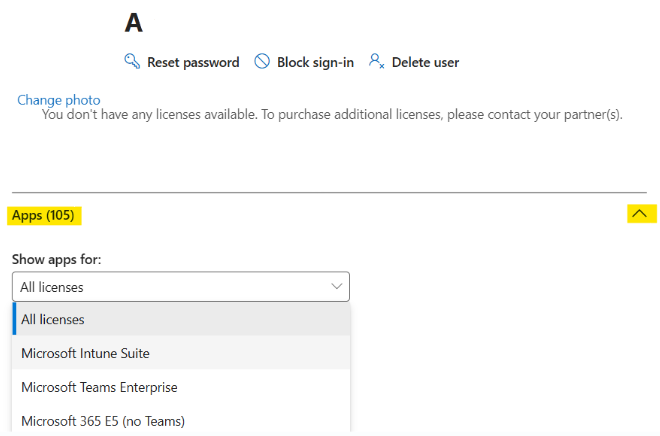
Task: Select the All licenses option in the list
Action: click(181, 319)
